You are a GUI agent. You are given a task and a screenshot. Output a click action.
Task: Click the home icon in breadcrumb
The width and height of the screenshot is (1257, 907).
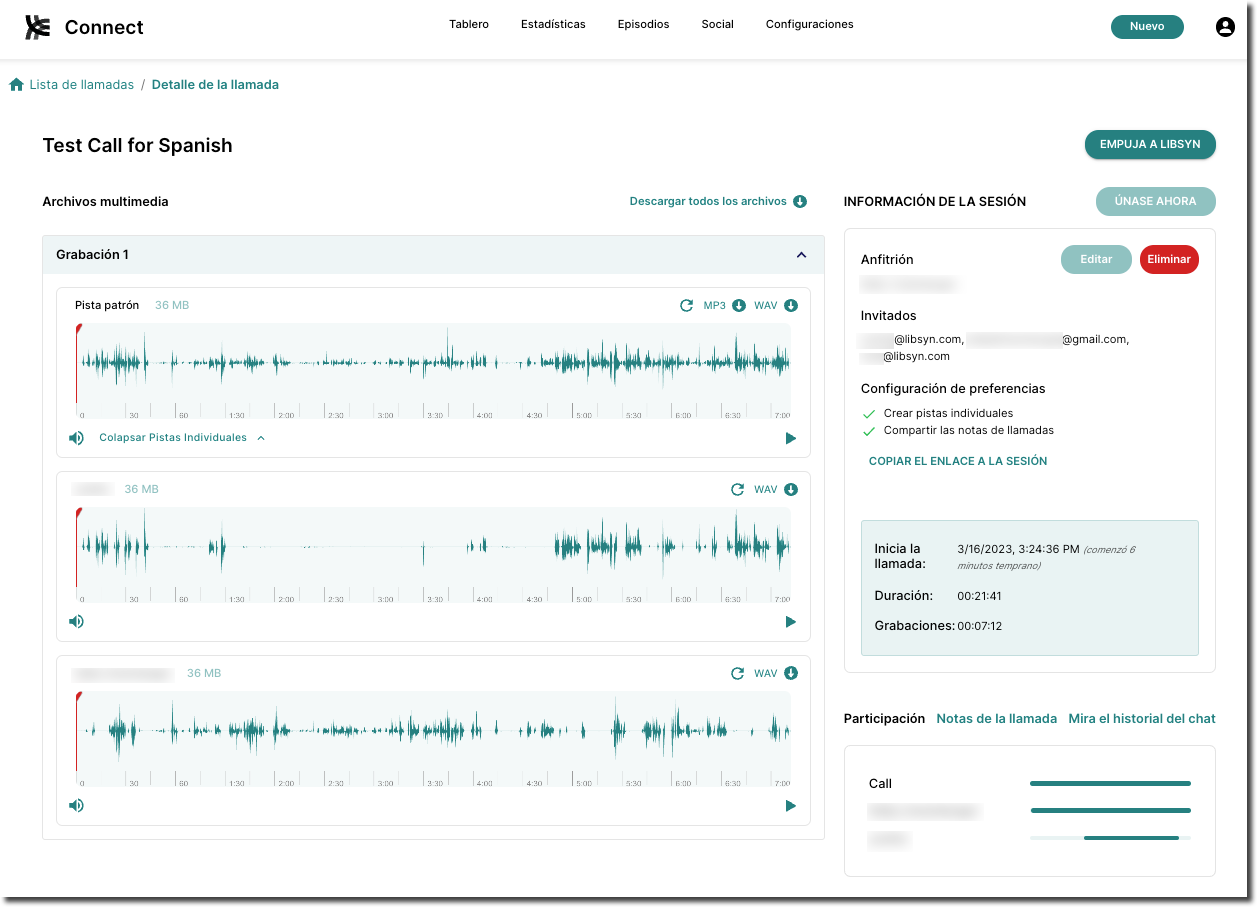(x=16, y=85)
